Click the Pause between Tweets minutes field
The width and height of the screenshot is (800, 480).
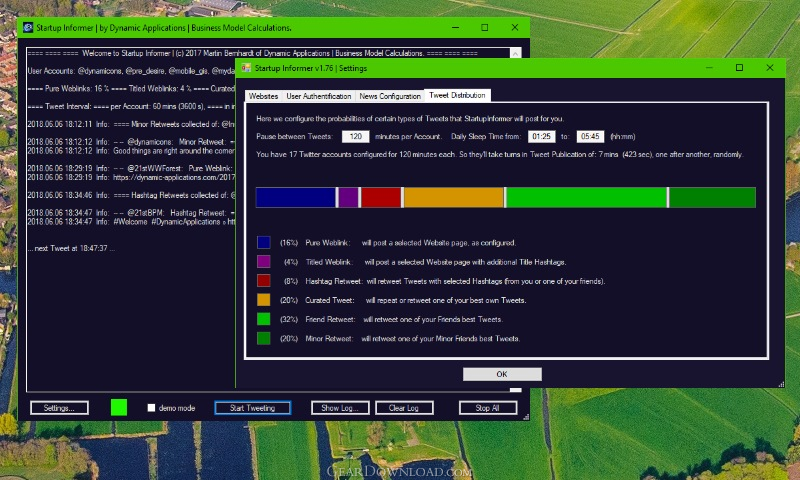(x=356, y=136)
